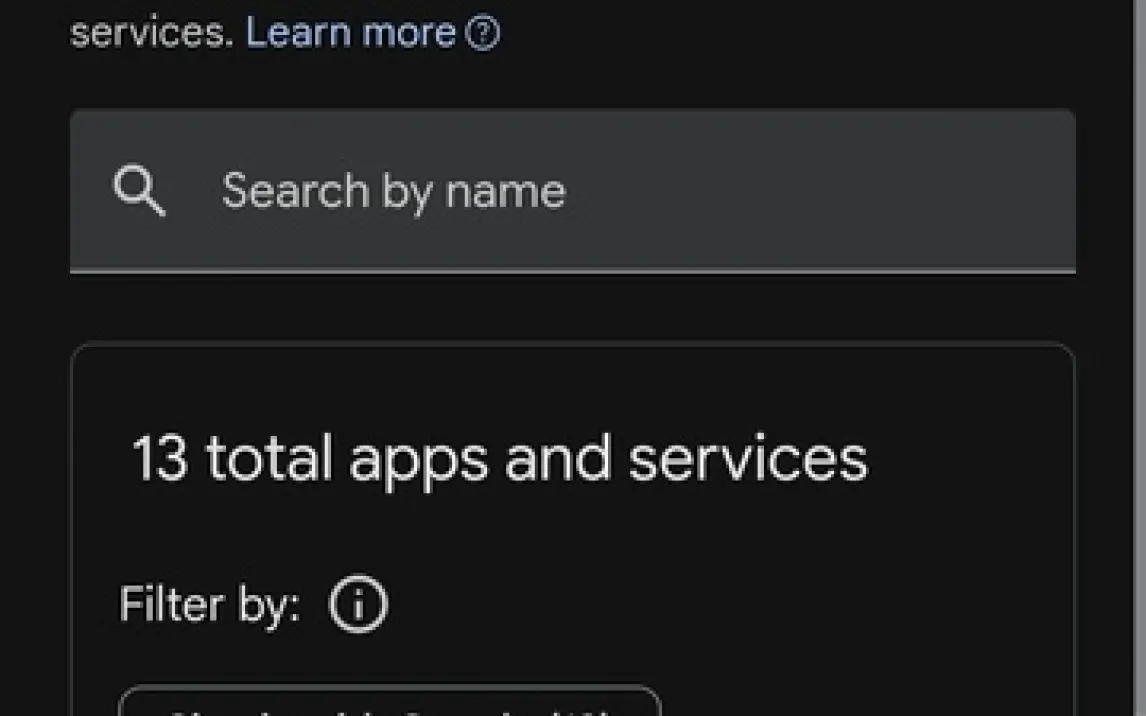Open help via icon after Learn more
The width and height of the screenshot is (1146, 716).
click(x=483, y=34)
